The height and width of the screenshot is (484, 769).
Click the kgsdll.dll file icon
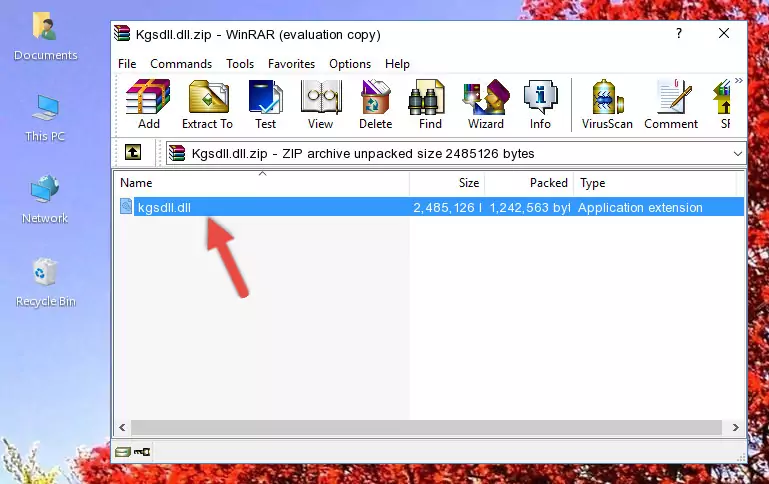pyautogui.click(x=126, y=206)
